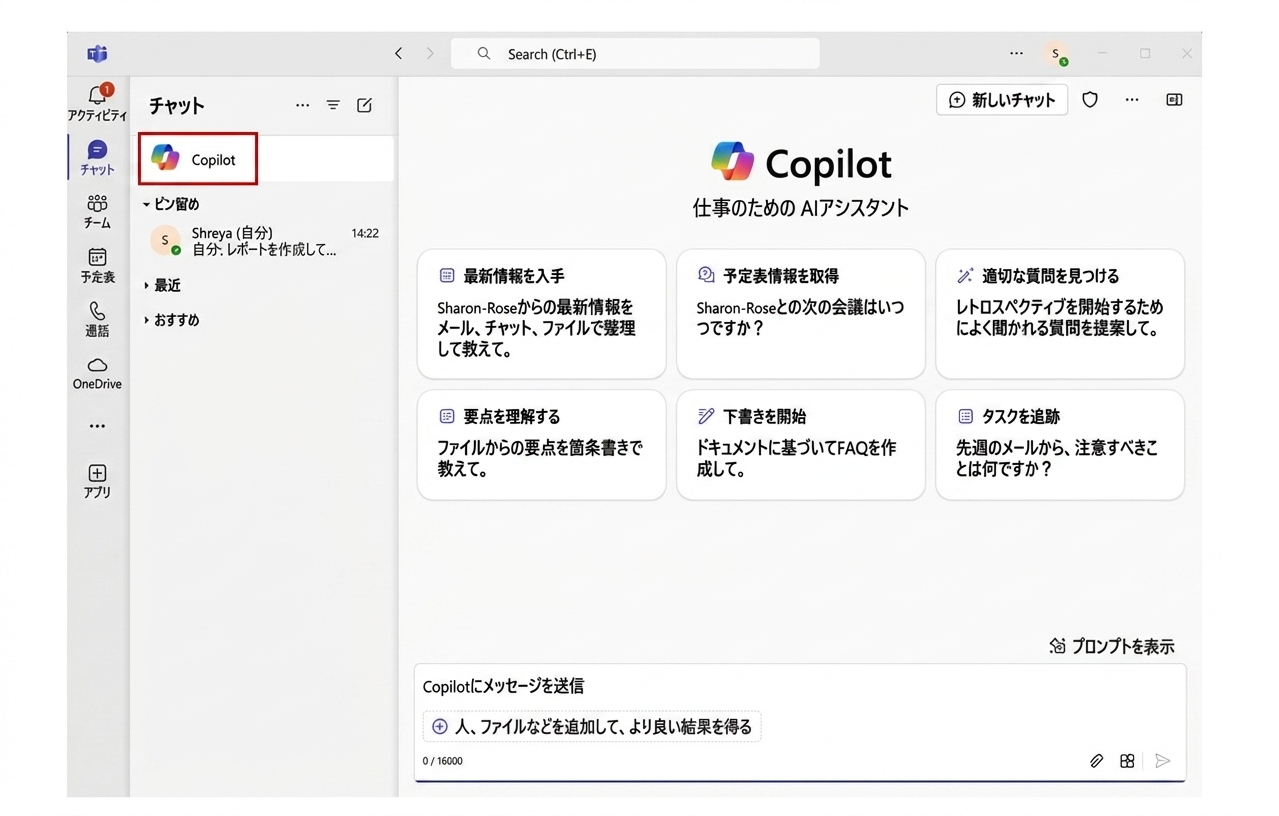
Task: Open Copilot header more options ellipsis
Action: (x=1132, y=100)
